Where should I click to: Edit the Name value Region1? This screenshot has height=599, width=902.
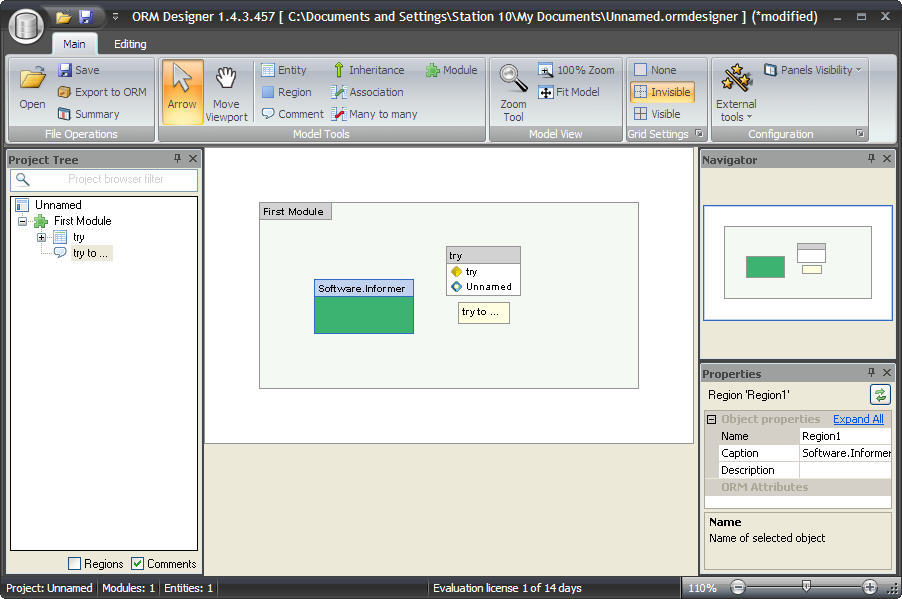point(845,436)
